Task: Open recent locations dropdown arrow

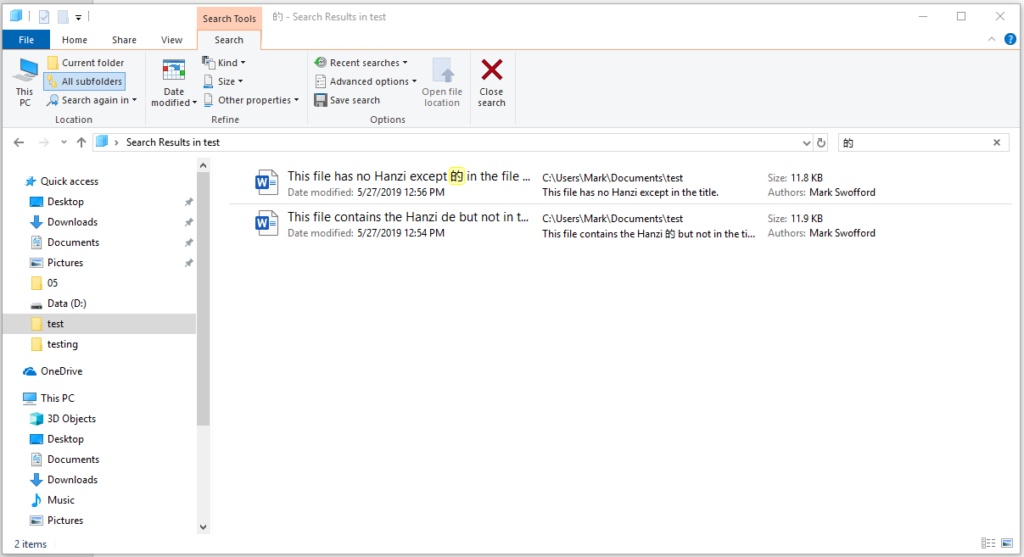Action: tap(63, 142)
